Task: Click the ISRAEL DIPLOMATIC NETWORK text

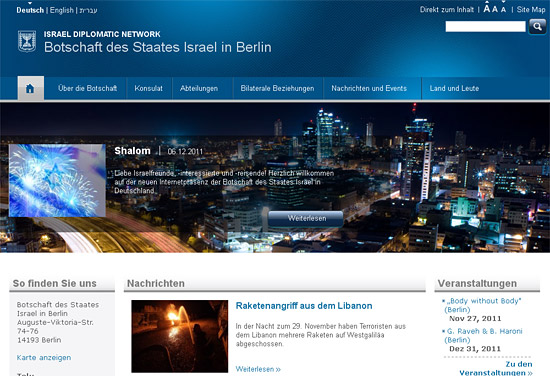Action: click(x=102, y=34)
